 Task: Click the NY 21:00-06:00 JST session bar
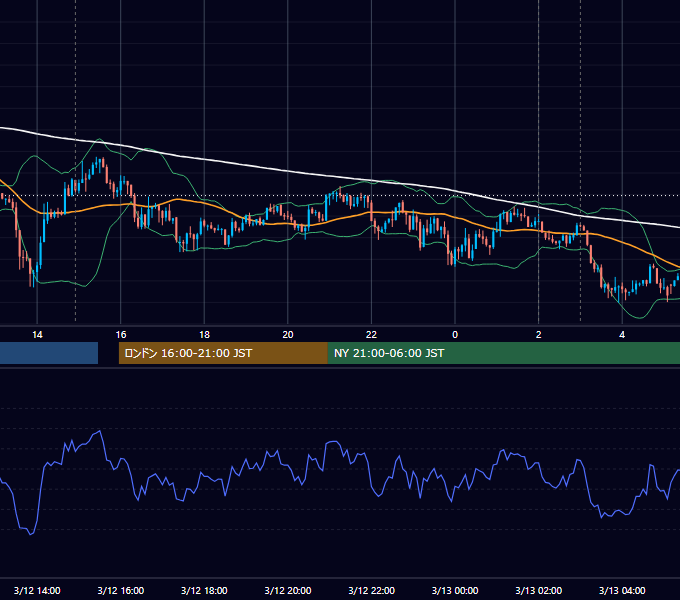[503, 353]
